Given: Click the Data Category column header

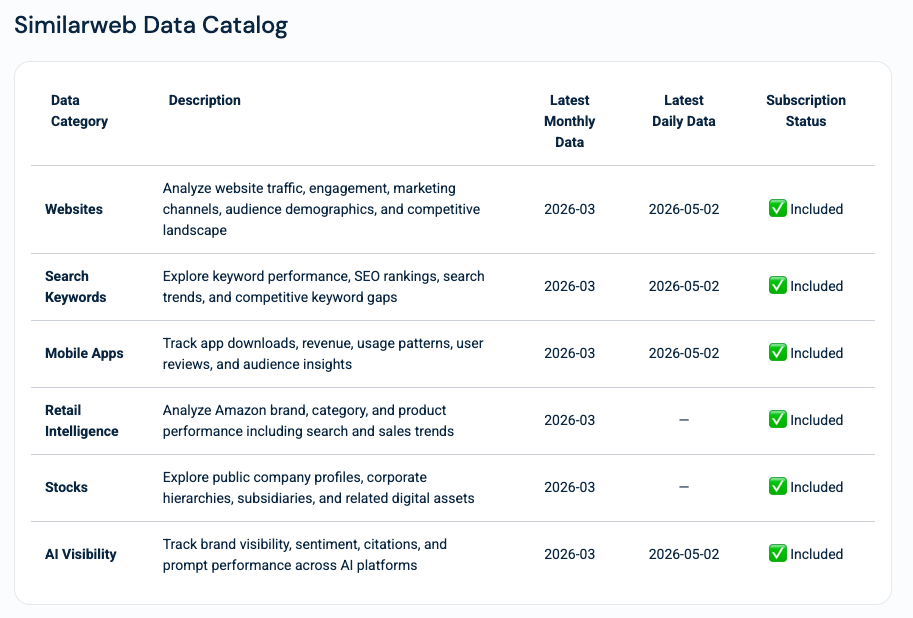Looking at the screenshot, I should click(x=79, y=111).
